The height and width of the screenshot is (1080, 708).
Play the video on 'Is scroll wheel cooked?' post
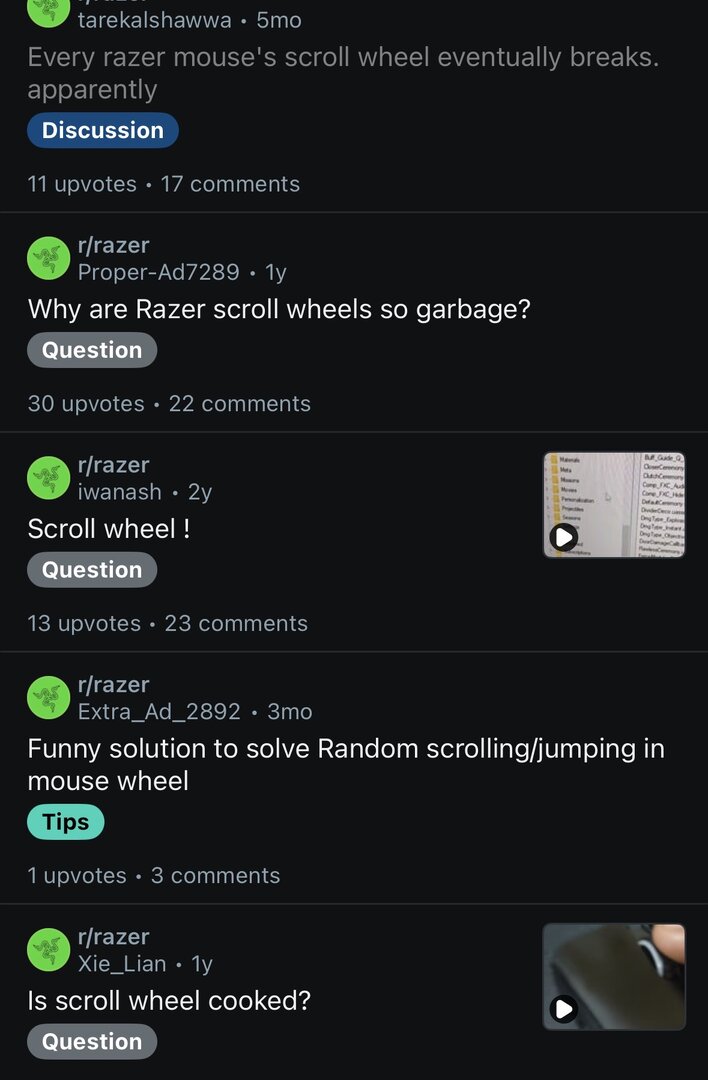(564, 1008)
